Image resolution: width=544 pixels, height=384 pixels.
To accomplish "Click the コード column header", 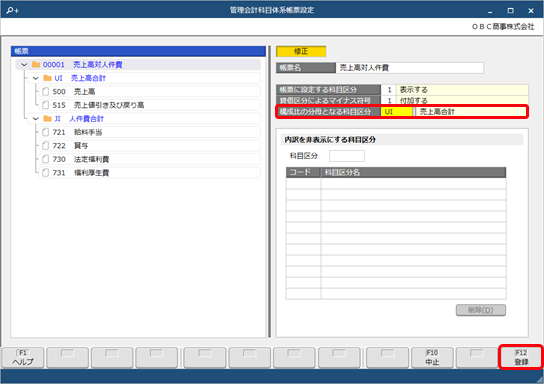I will pos(303,172).
